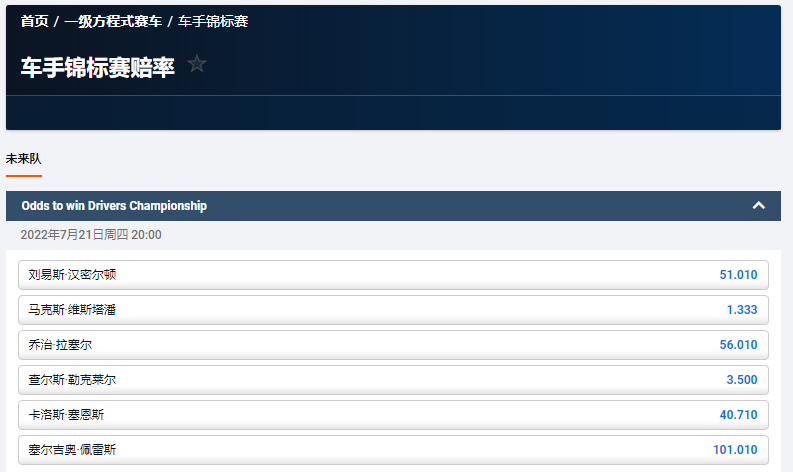Click the 车手锦标赛 breadcrumb
The height and width of the screenshot is (472, 793).
click(x=213, y=21)
